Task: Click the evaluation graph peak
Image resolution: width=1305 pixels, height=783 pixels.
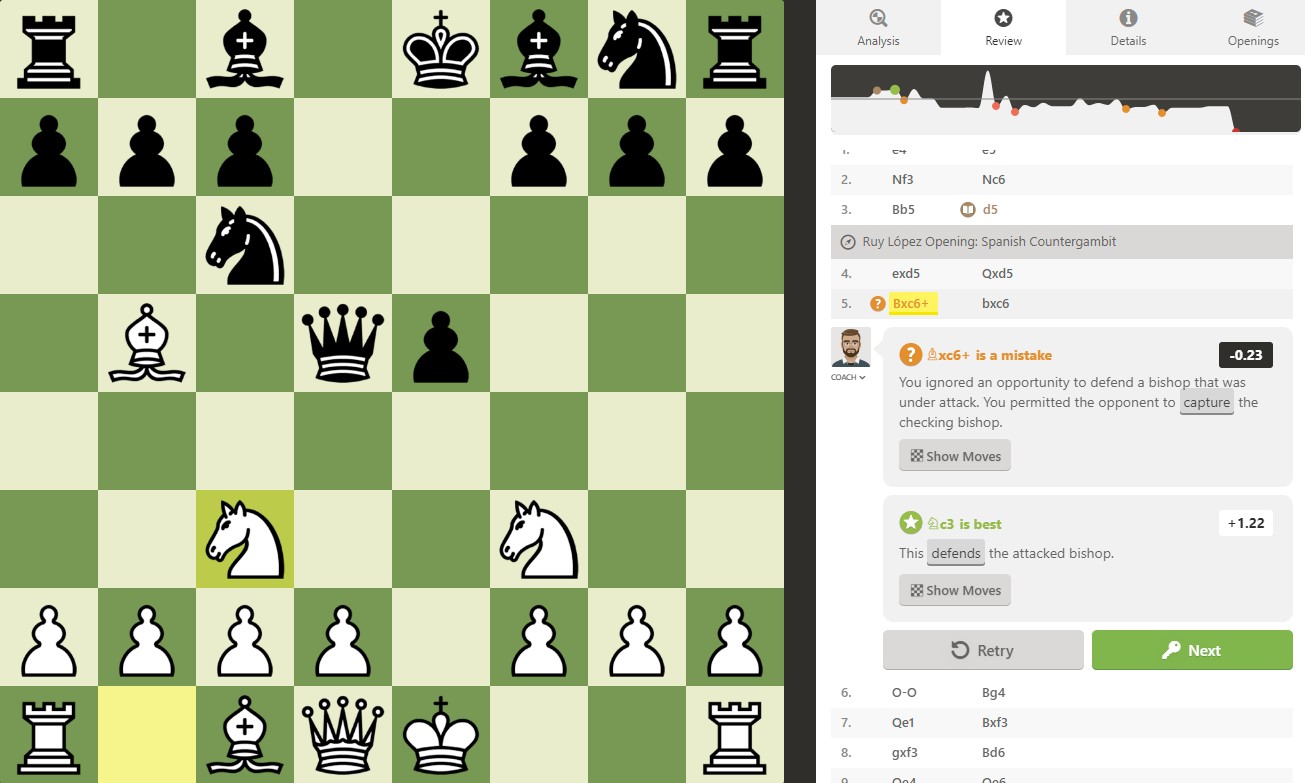Action: click(986, 76)
